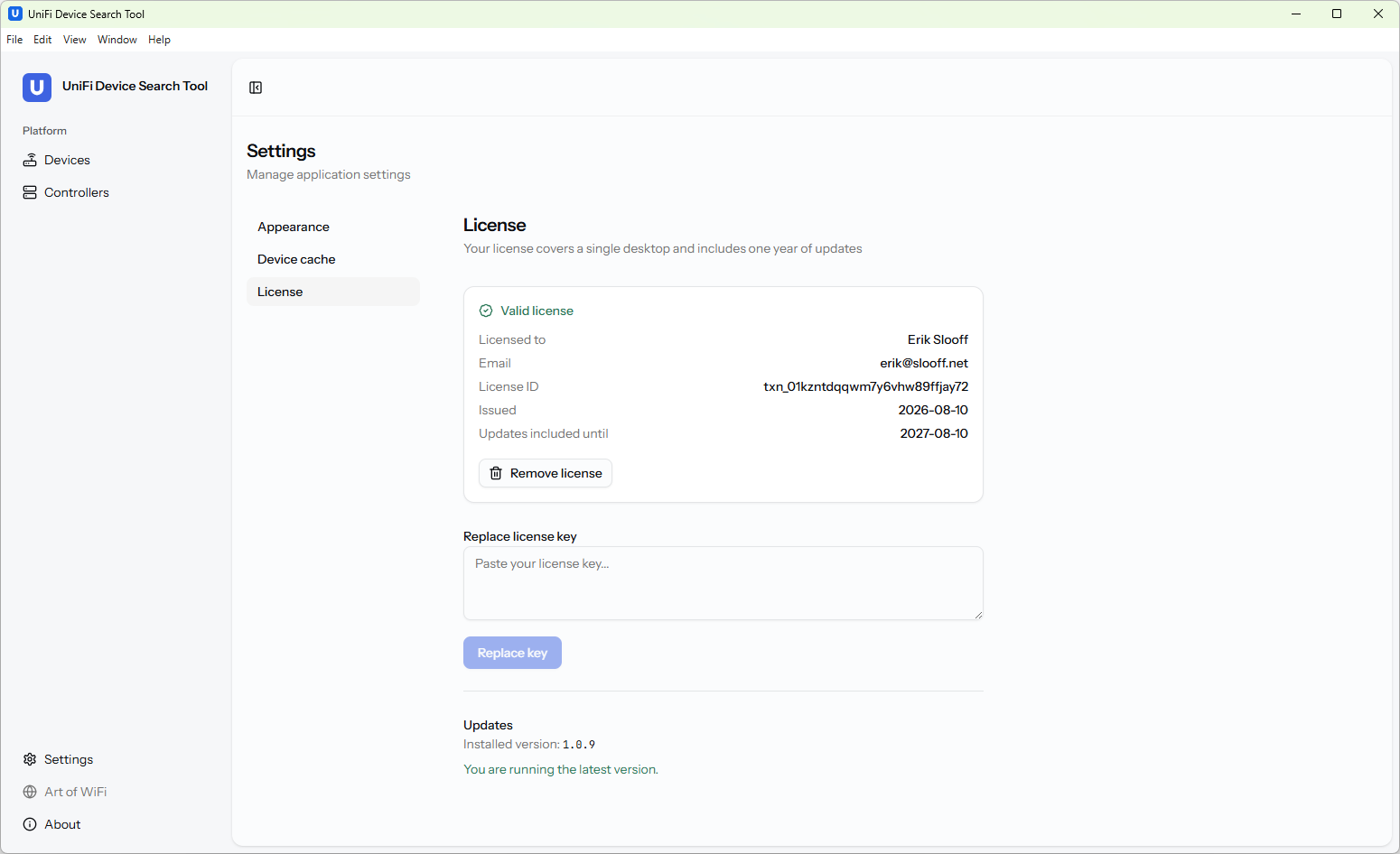Image resolution: width=1400 pixels, height=854 pixels.
Task: Click the Devices router icon in sidebar
Action: [30, 160]
